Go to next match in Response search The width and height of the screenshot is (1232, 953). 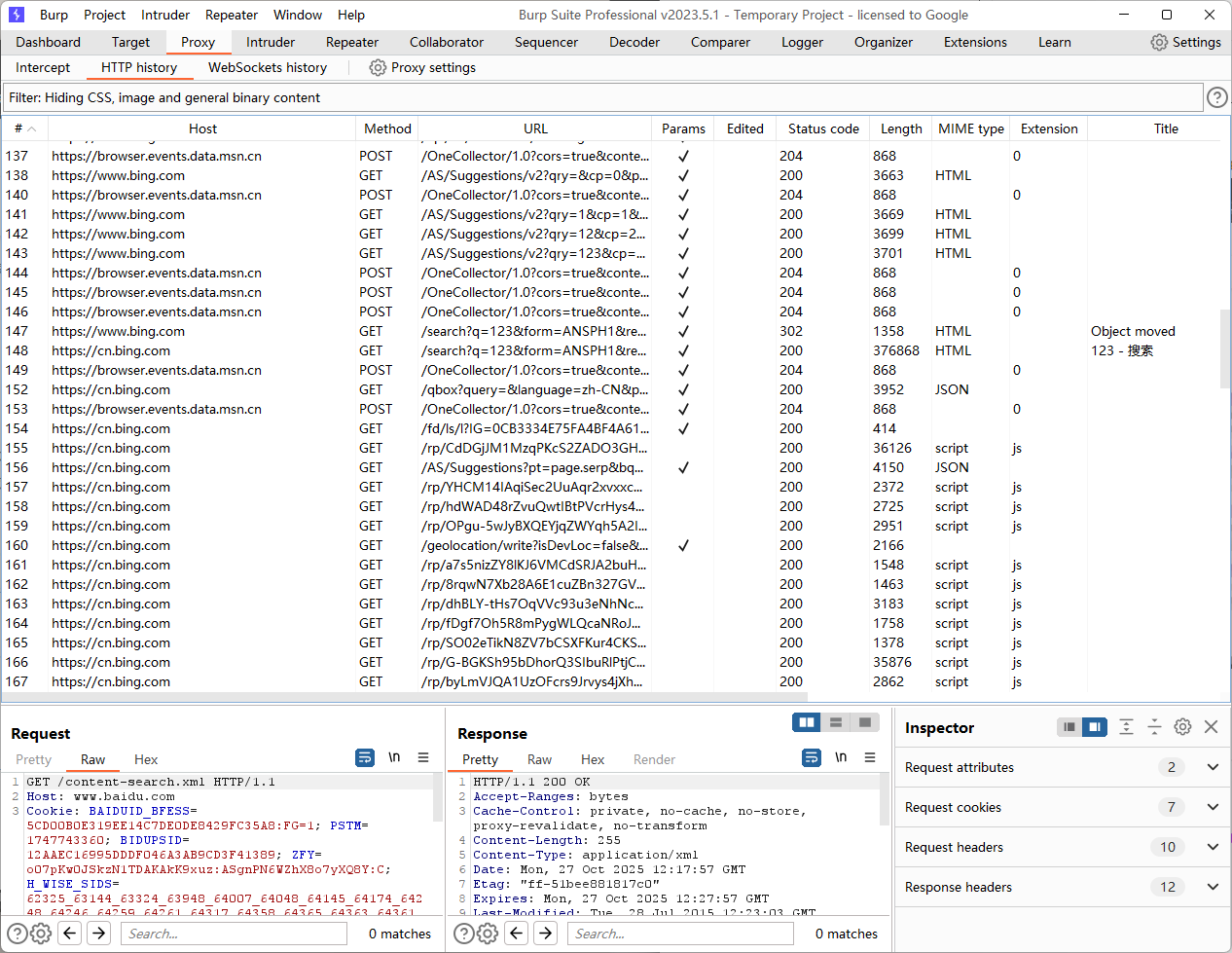[x=546, y=934]
